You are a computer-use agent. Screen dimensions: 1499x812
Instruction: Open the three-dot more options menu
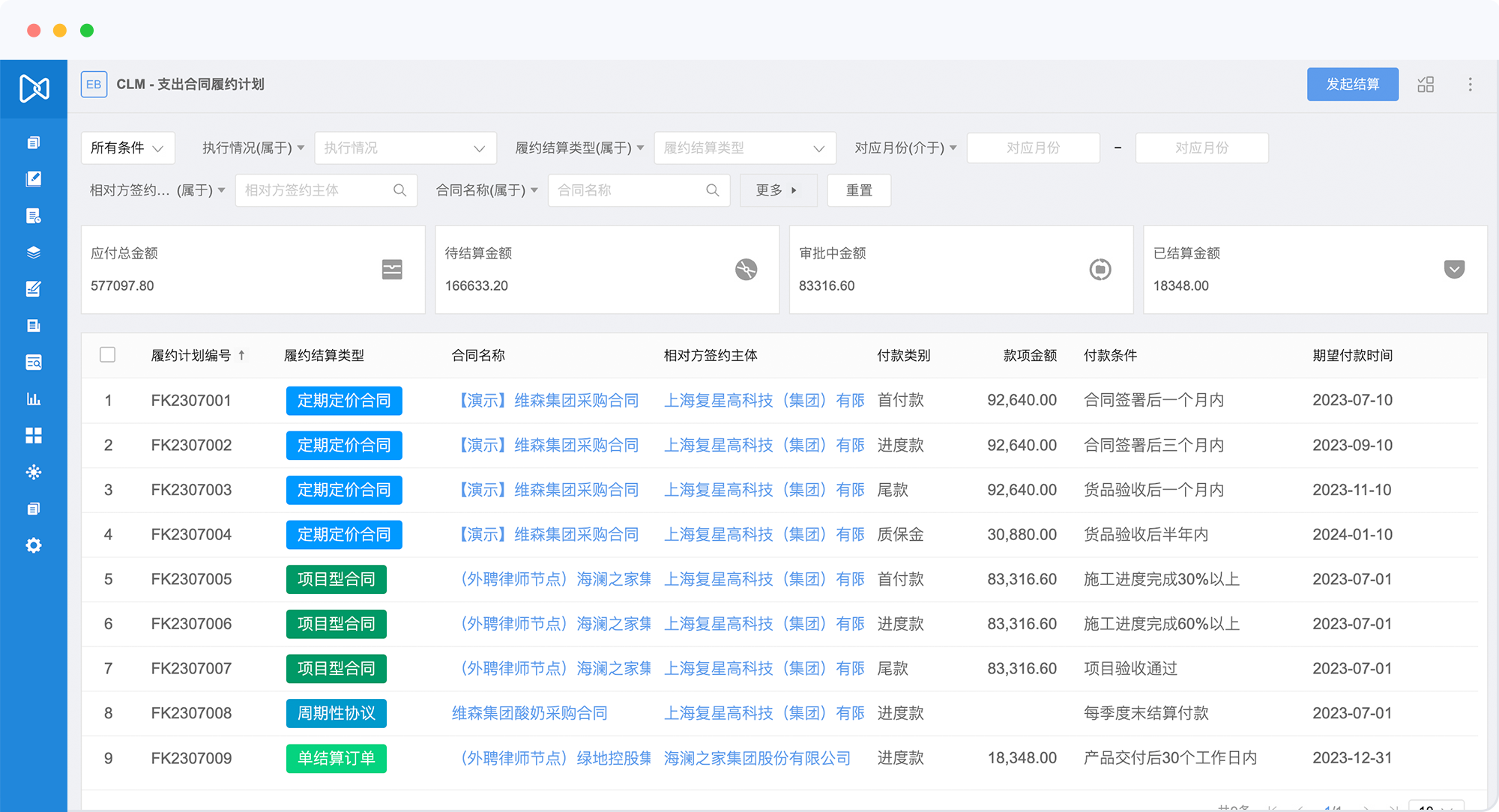tap(1470, 85)
